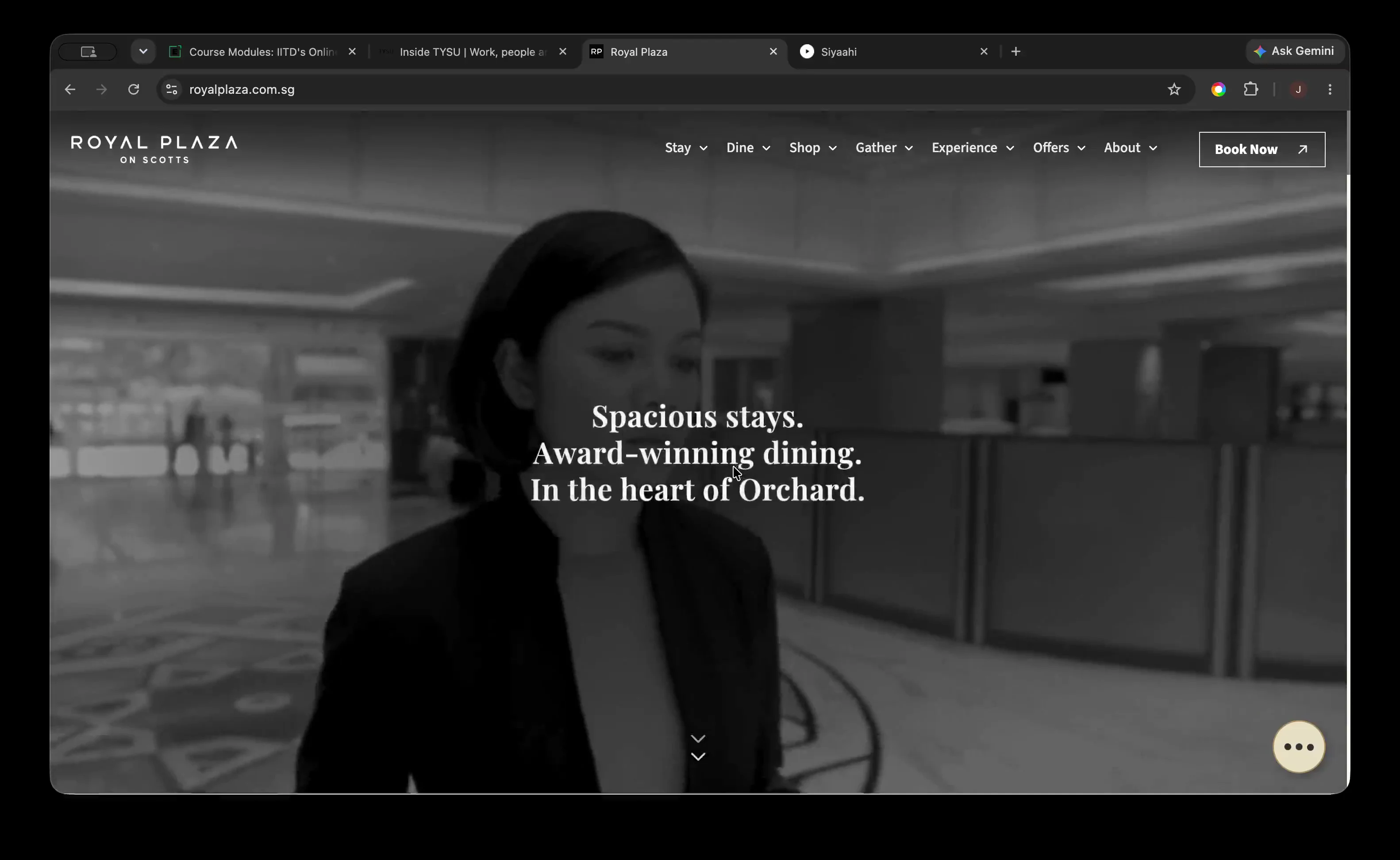Screen dimensions: 1400x860
Task: View site information icon in address bar
Action: (171, 89)
